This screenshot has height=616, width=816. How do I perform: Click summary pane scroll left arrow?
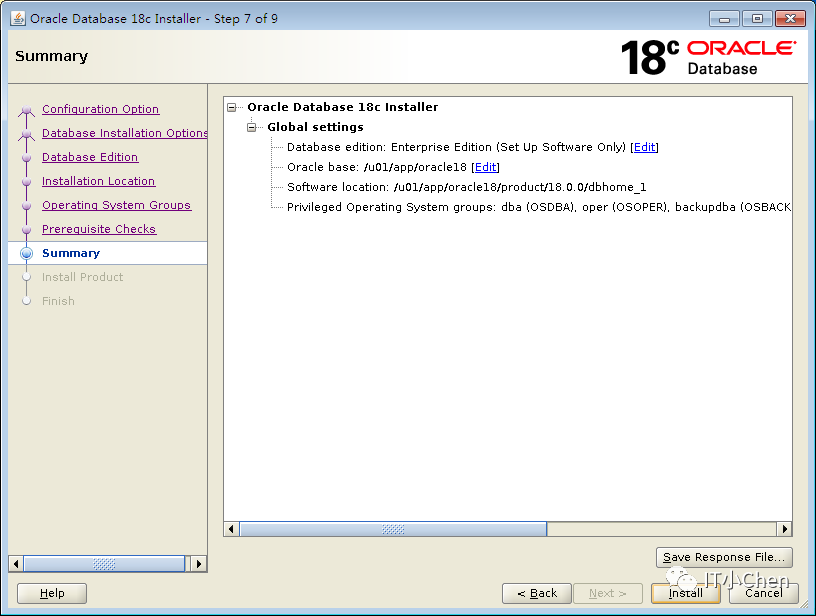click(x=232, y=529)
